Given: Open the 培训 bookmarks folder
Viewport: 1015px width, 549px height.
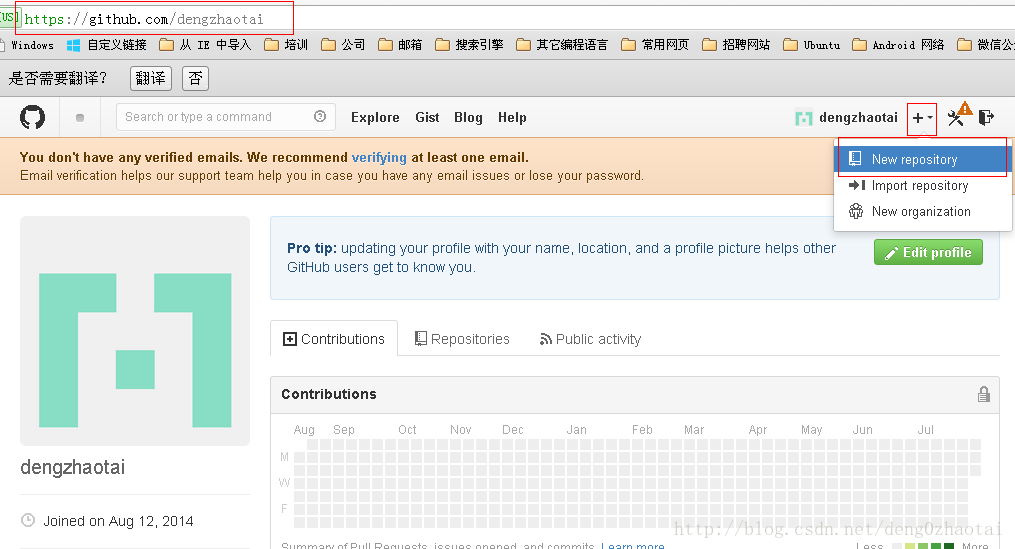Looking at the screenshot, I should point(286,45).
